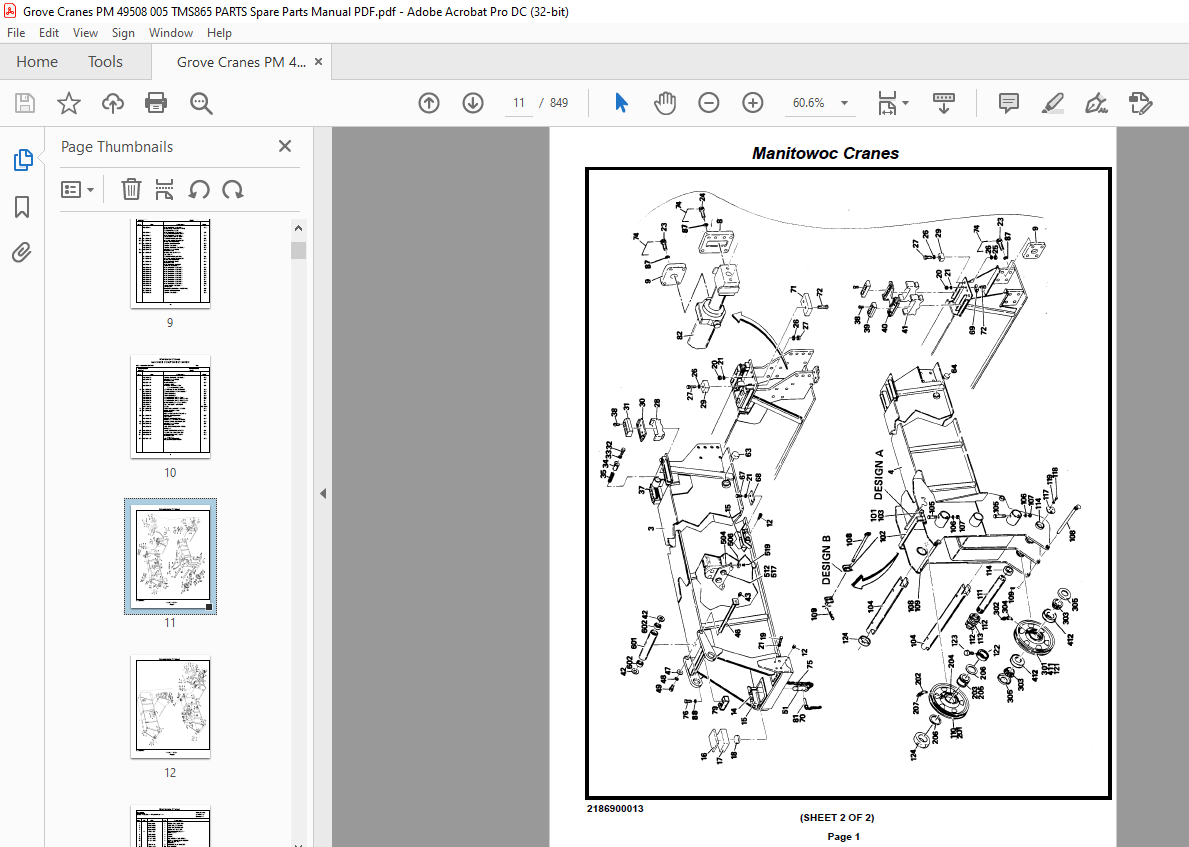Click the scrolling mode icon
This screenshot has height=847, width=1189.
coord(943,103)
